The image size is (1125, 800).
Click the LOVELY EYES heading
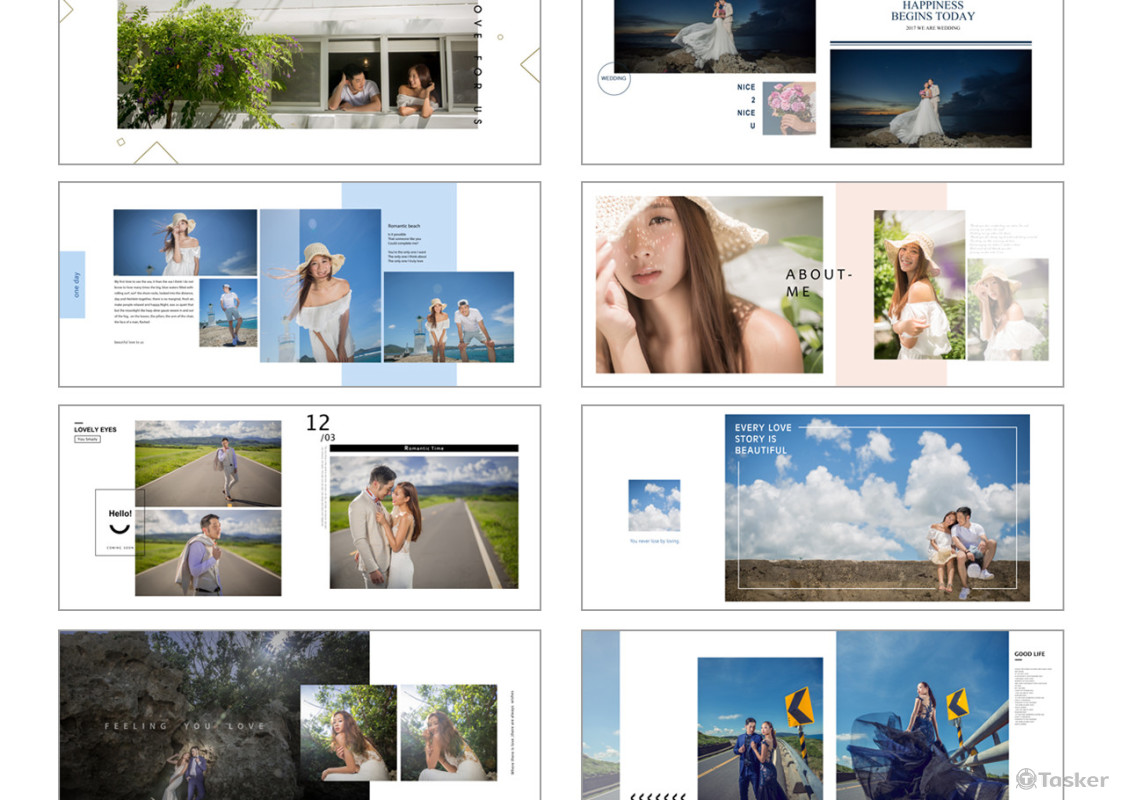pos(95,429)
